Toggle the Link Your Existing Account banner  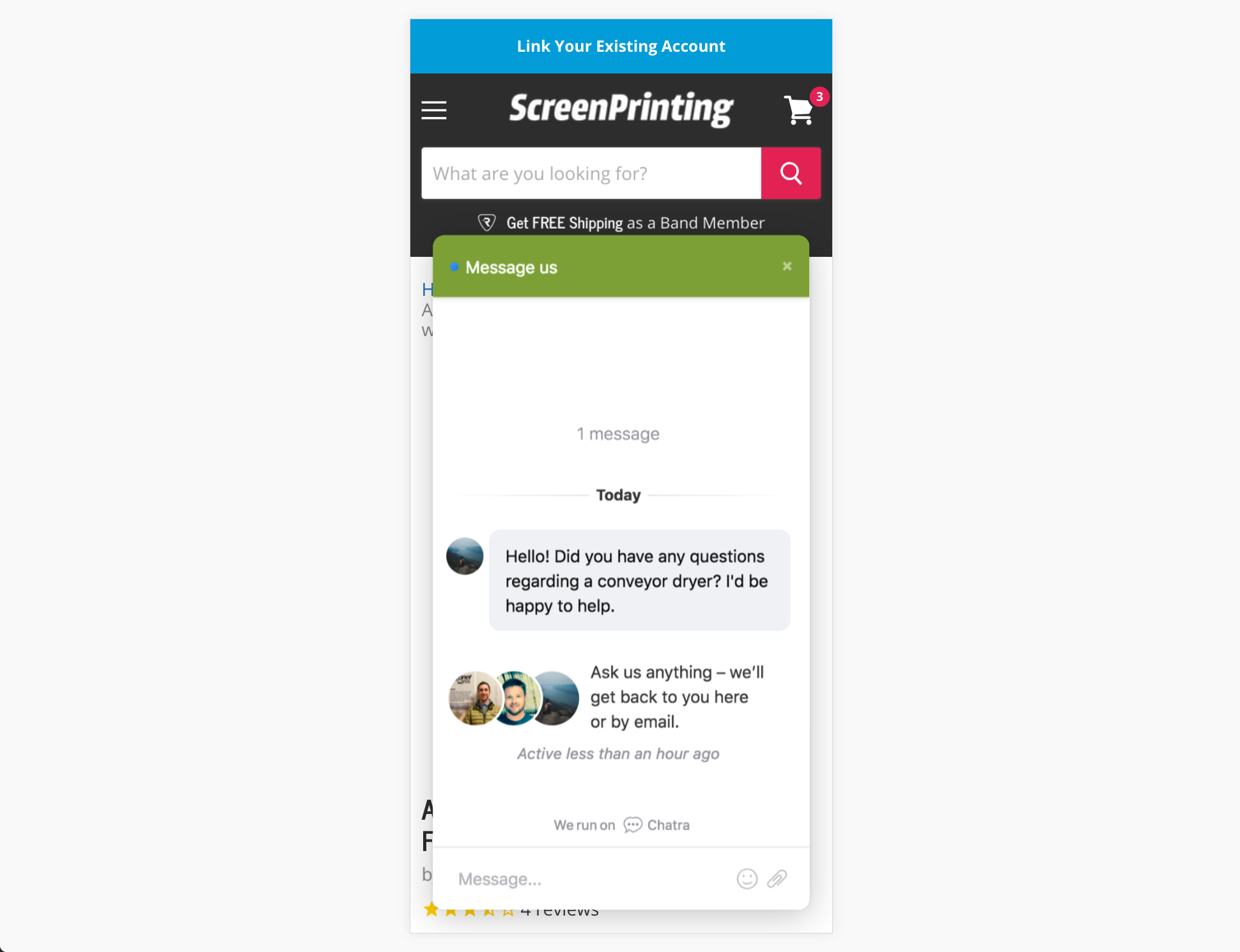tap(620, 46)
